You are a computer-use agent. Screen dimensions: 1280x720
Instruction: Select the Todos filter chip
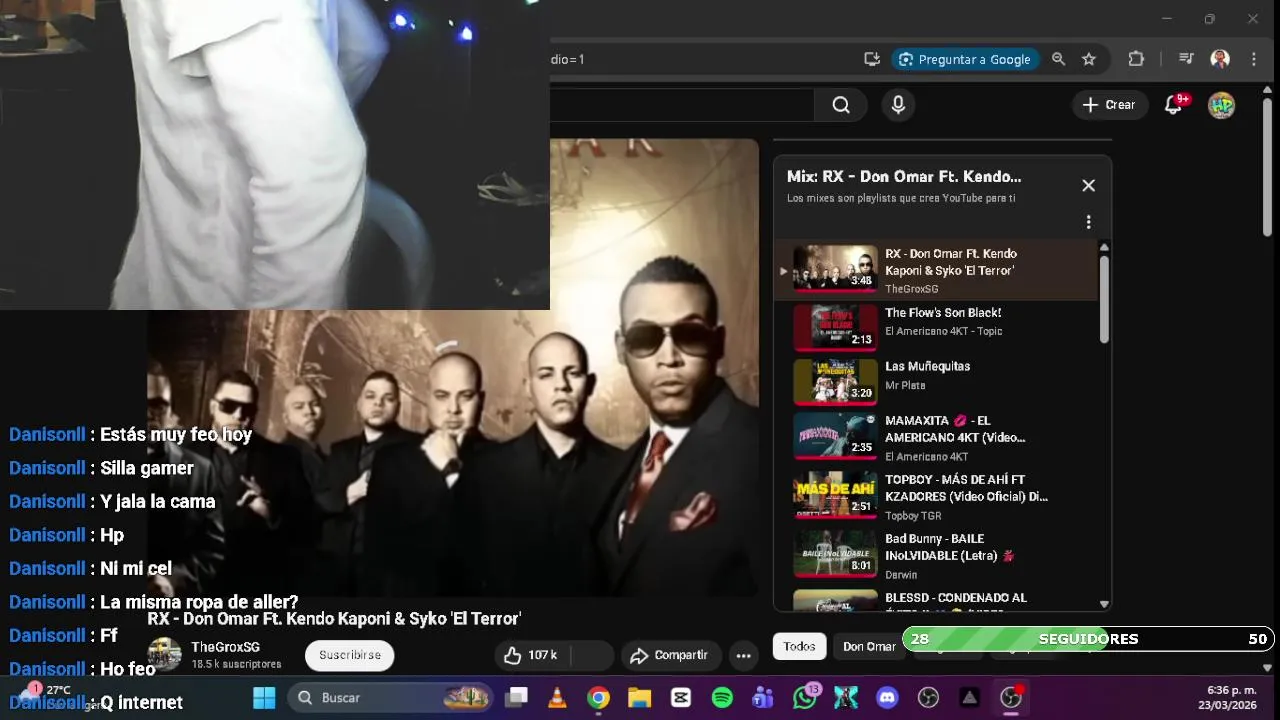coord(799,646)
